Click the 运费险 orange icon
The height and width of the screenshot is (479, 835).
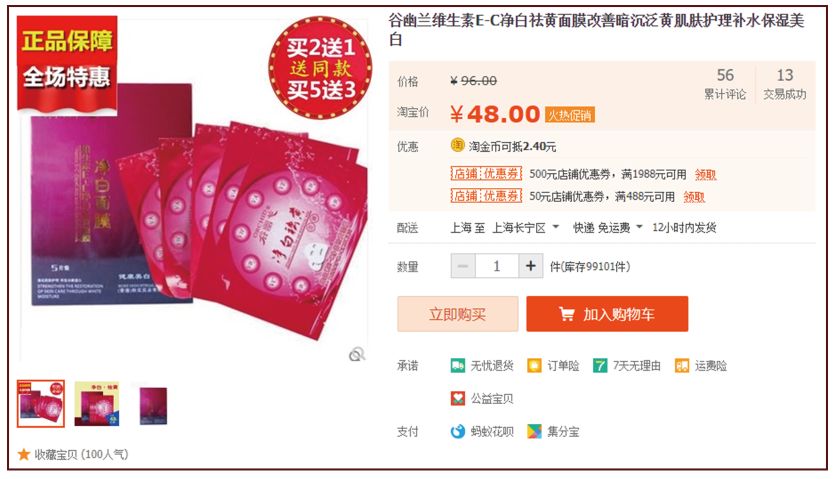click(682, 366)
